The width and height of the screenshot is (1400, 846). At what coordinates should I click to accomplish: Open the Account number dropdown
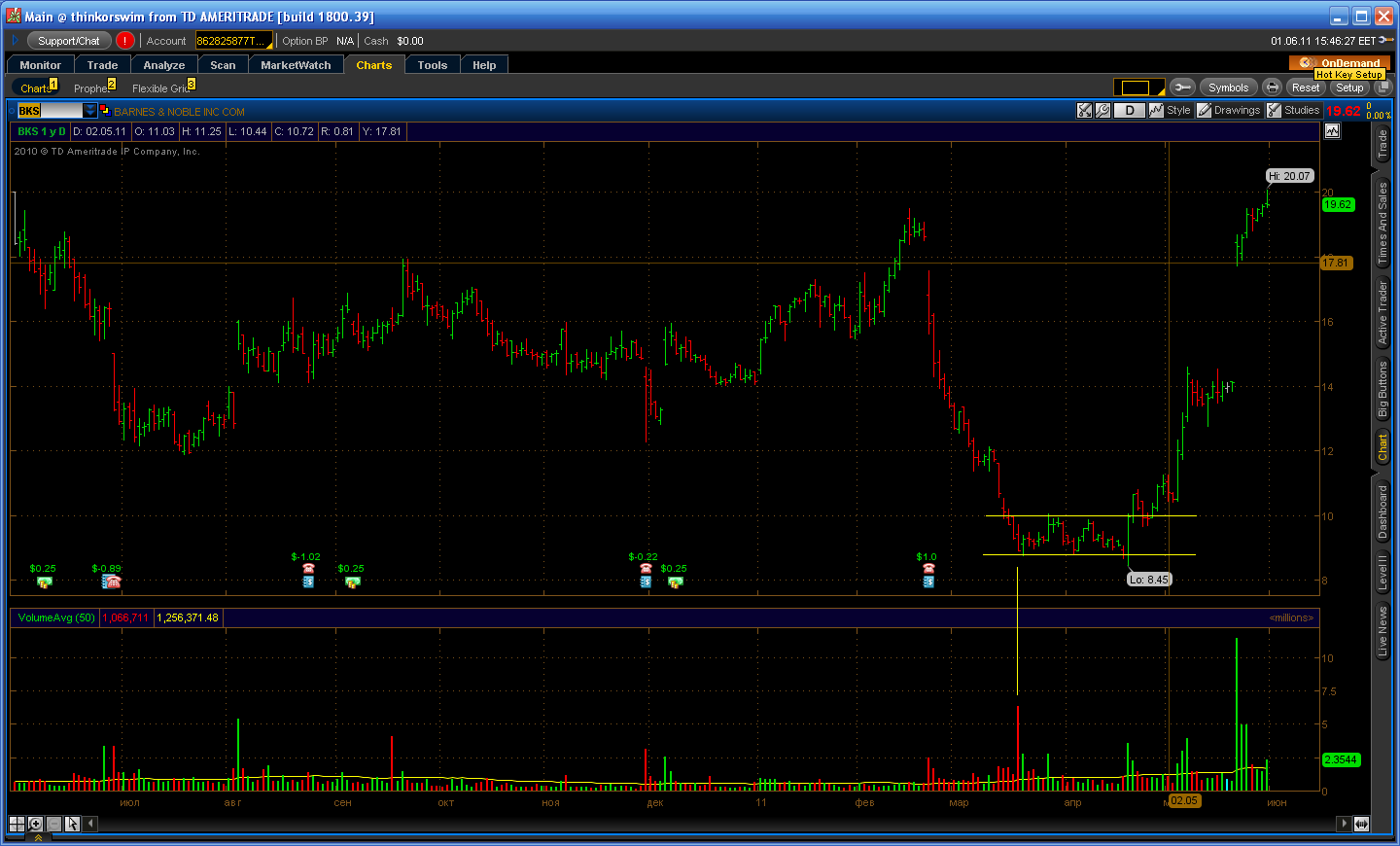click(232, 41)
